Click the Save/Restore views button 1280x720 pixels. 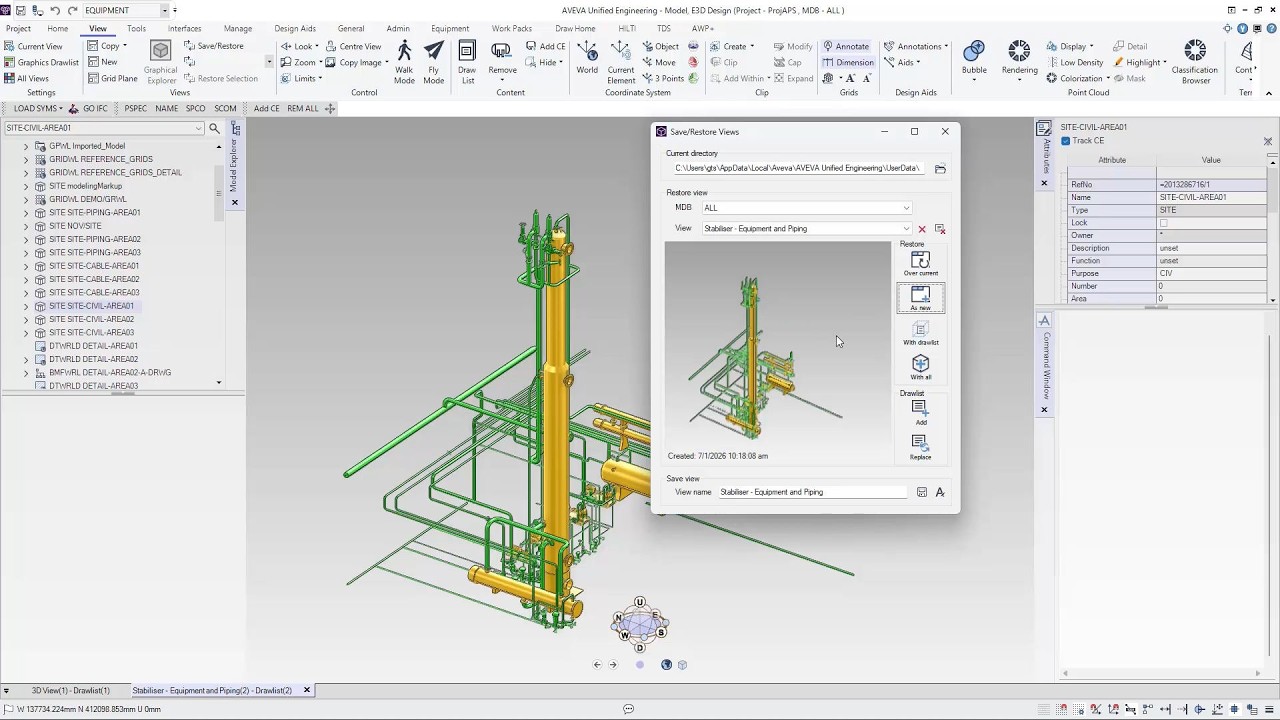pos(214,46)
